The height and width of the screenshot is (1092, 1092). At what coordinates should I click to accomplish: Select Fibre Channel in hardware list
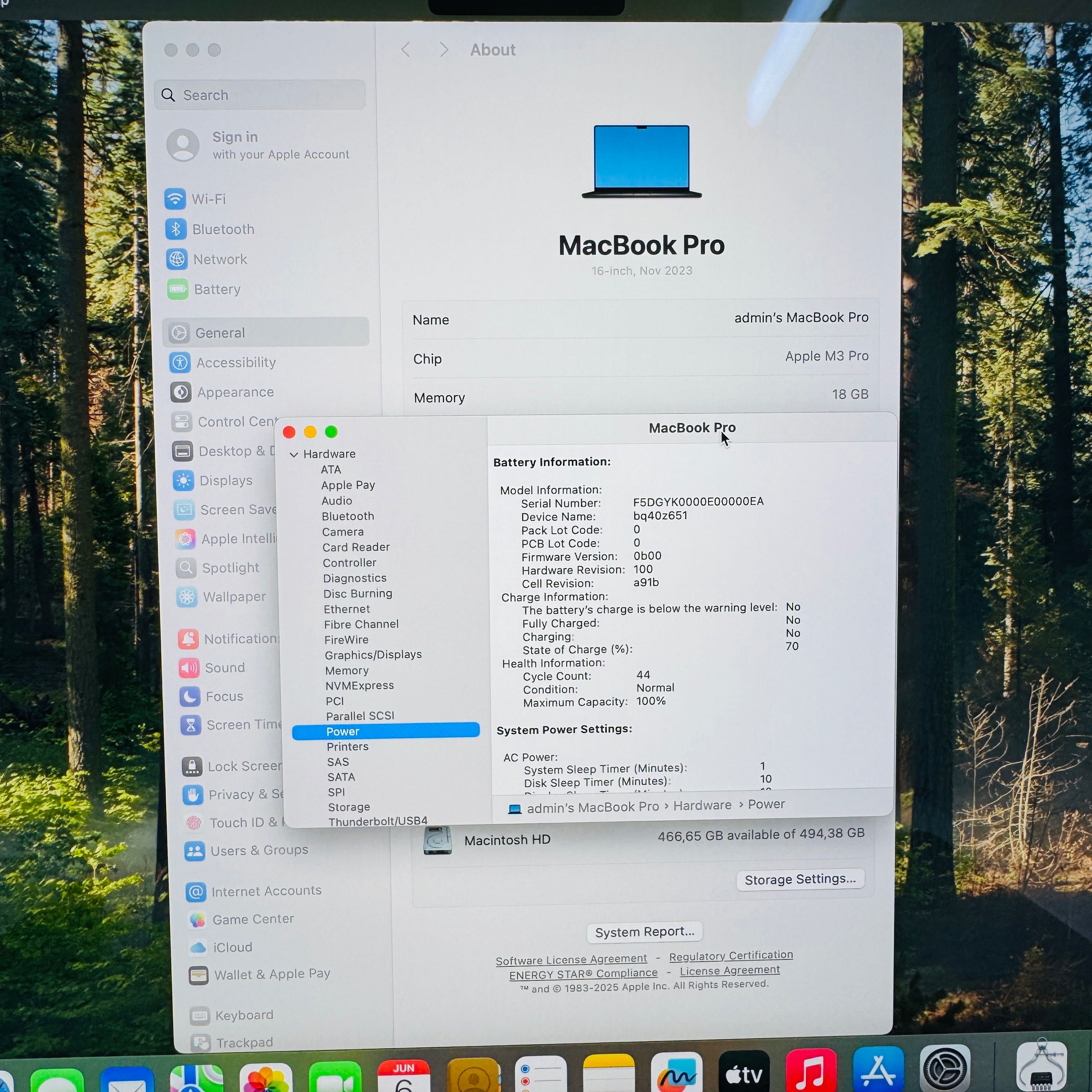click(x=361, y=624)
